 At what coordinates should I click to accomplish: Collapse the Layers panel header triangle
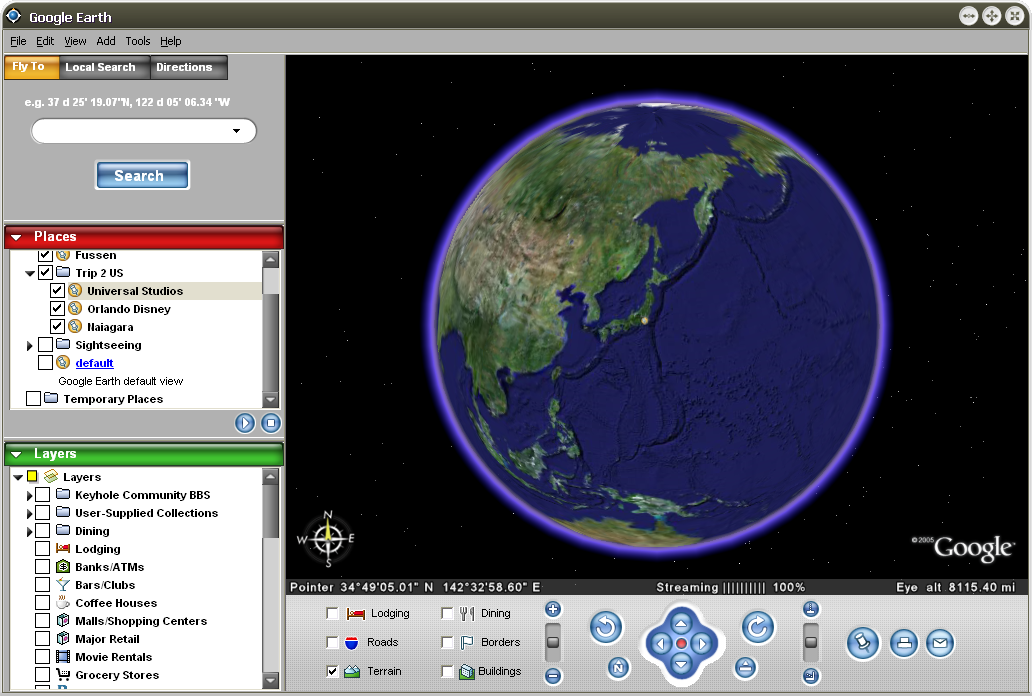16,454
